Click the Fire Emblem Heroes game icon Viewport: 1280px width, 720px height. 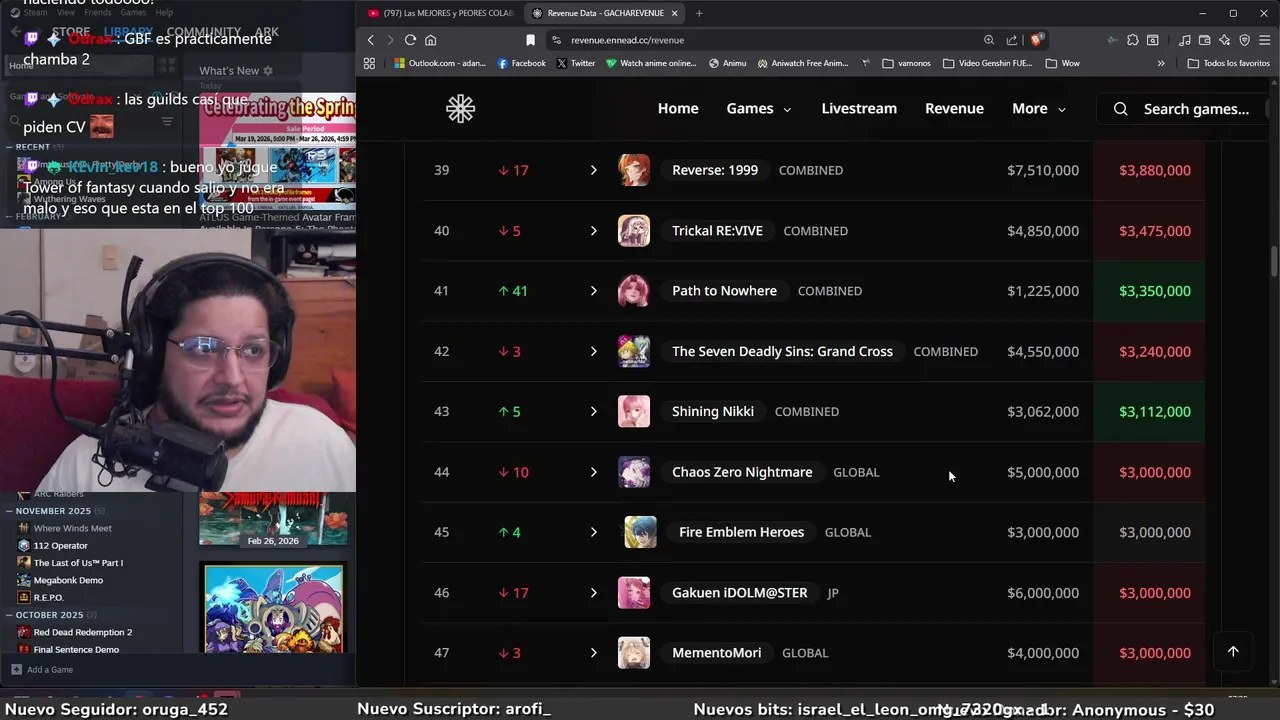tap(640, 532)
